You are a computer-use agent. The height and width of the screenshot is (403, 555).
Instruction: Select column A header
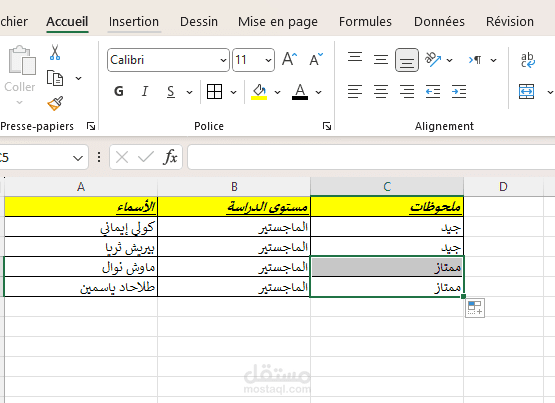point(81,186)
